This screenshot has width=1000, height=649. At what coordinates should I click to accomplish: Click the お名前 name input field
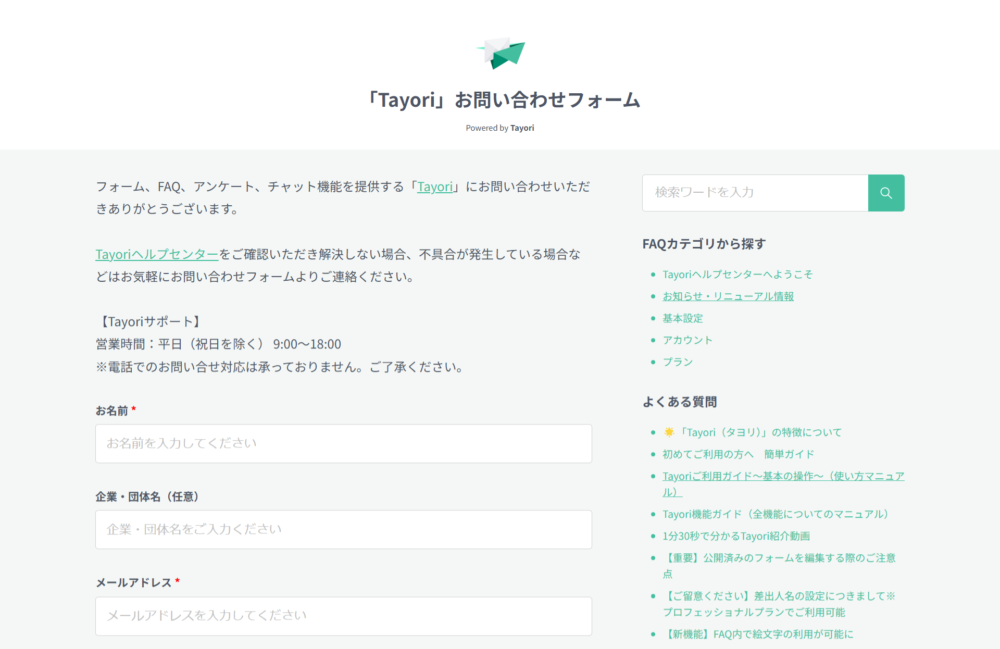[343, 443]
